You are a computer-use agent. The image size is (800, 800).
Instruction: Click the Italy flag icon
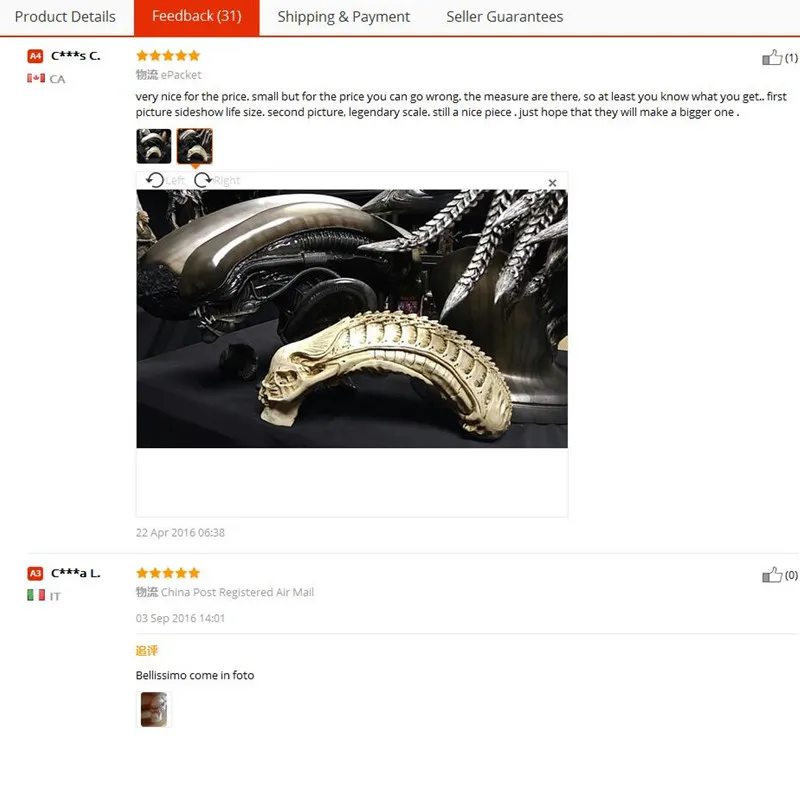(36, 595)
